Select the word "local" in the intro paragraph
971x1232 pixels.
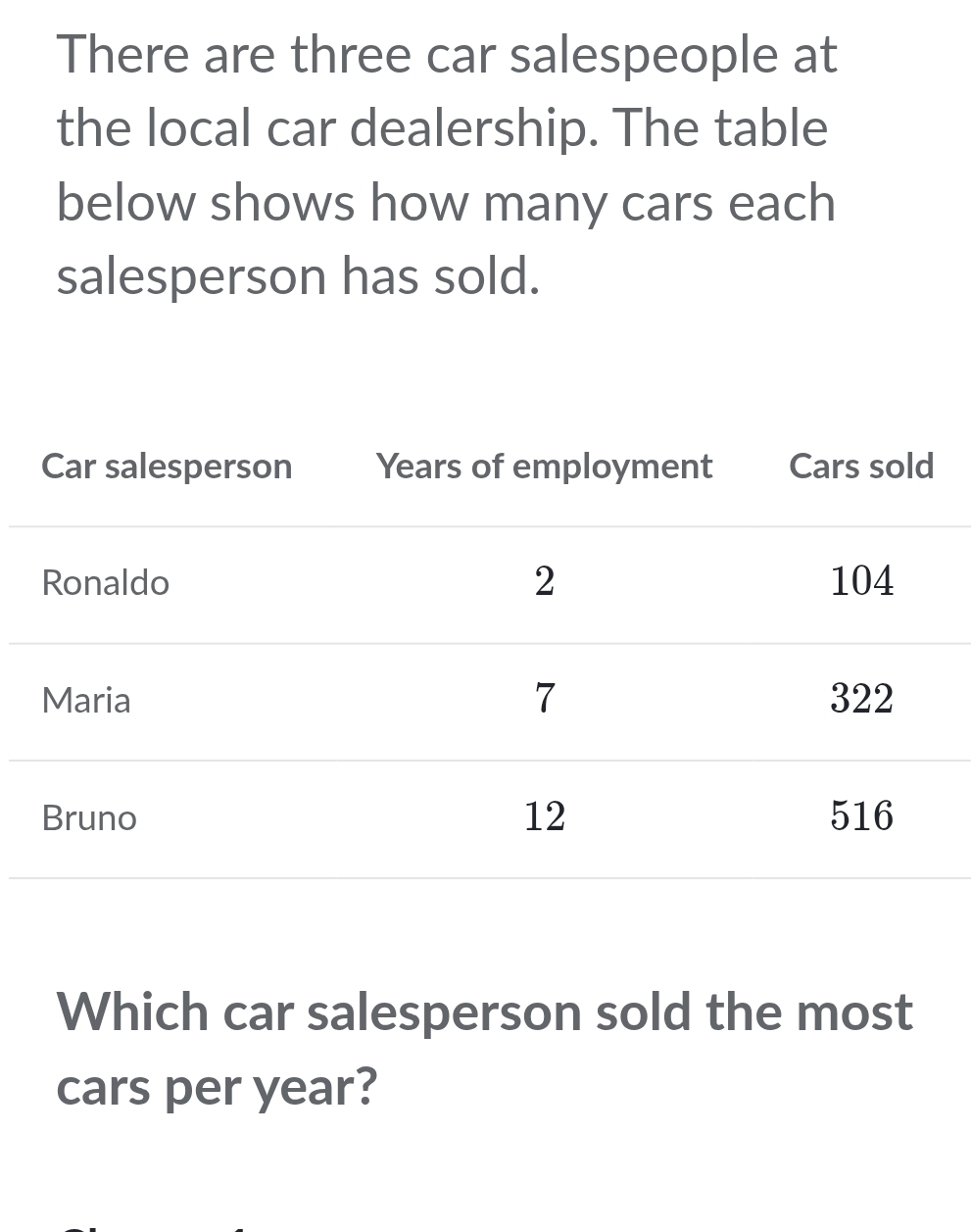coord(199,128)
